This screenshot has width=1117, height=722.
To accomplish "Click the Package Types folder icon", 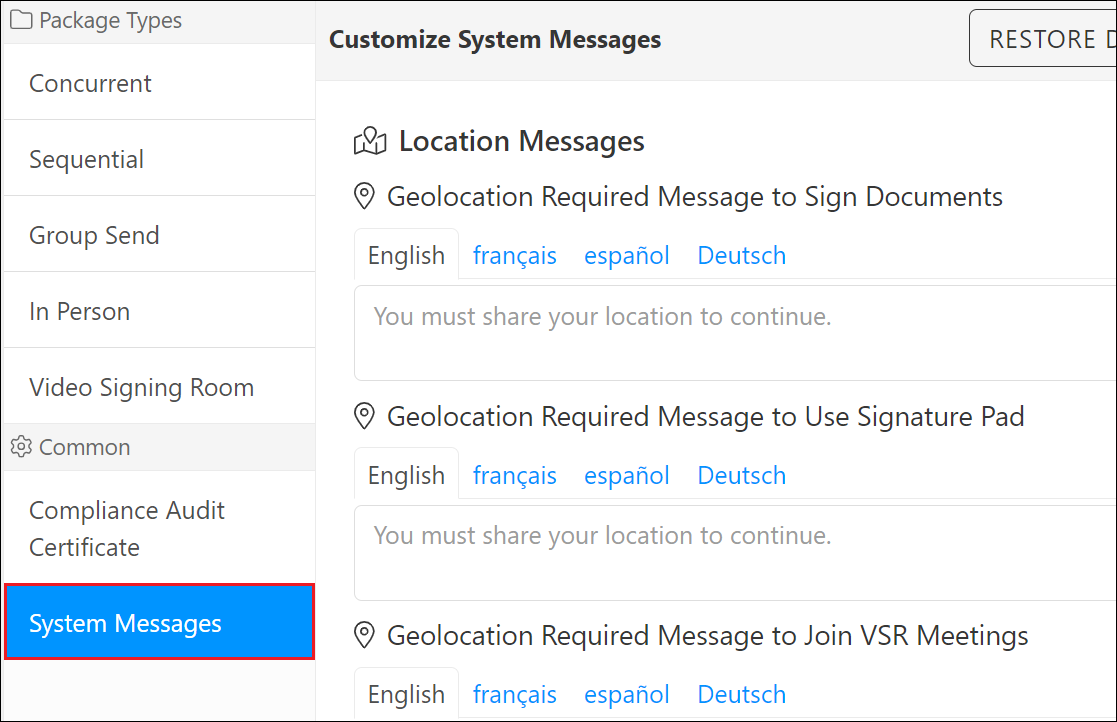I will click(x=22, y=20).
